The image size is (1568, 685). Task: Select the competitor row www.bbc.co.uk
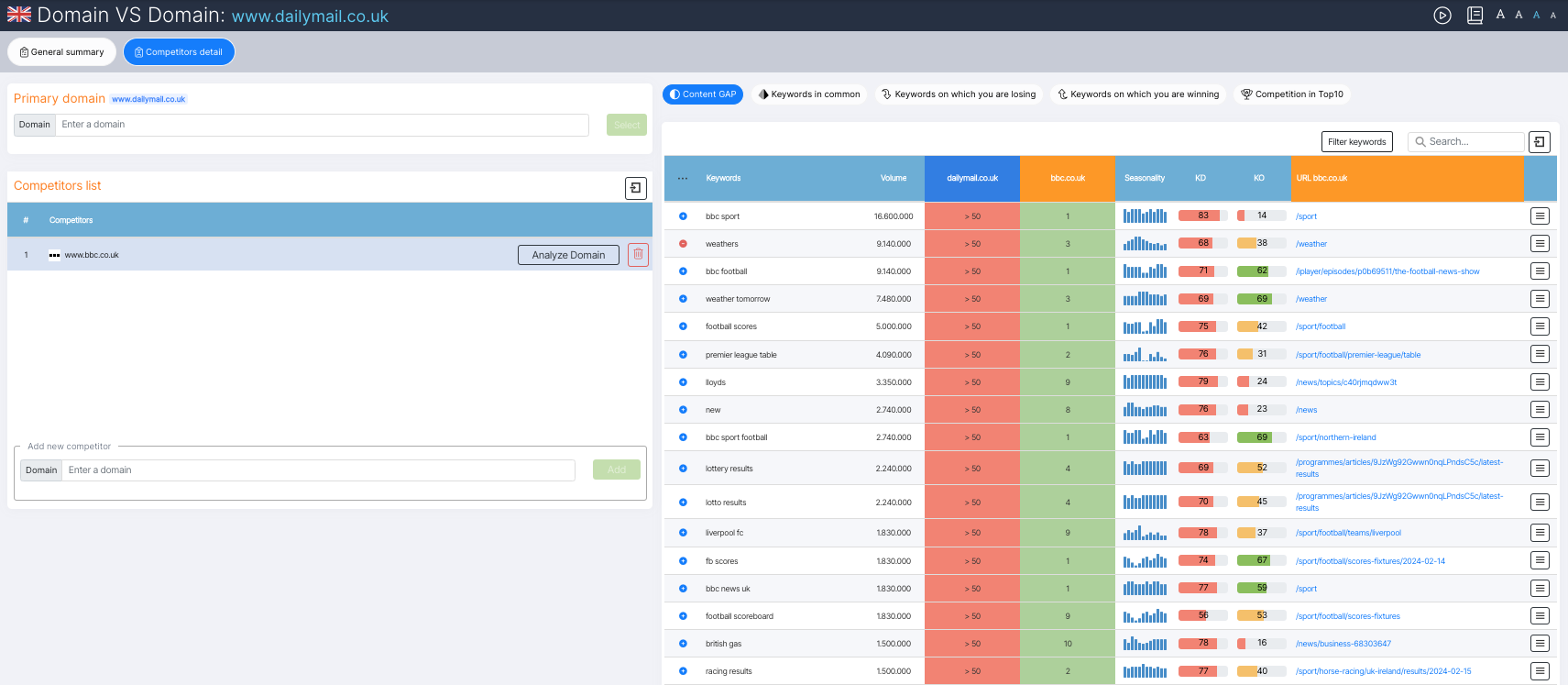(329, 255)
